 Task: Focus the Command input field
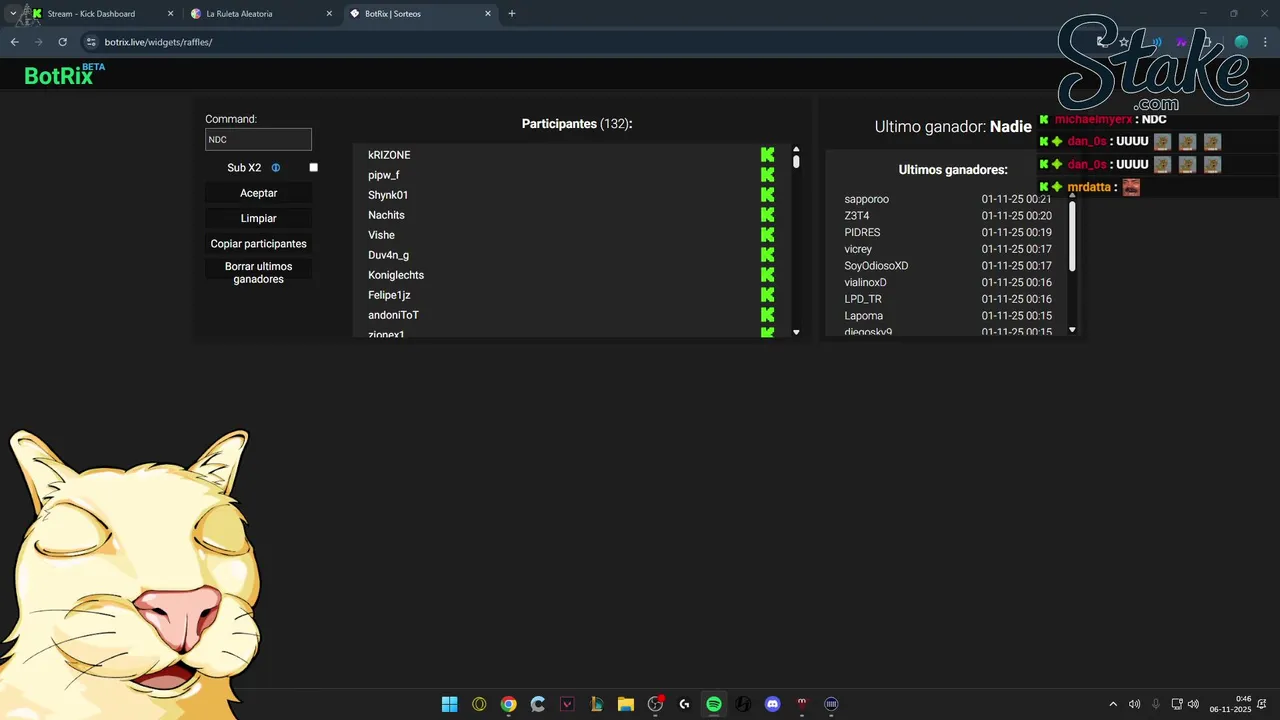(258, 140)
